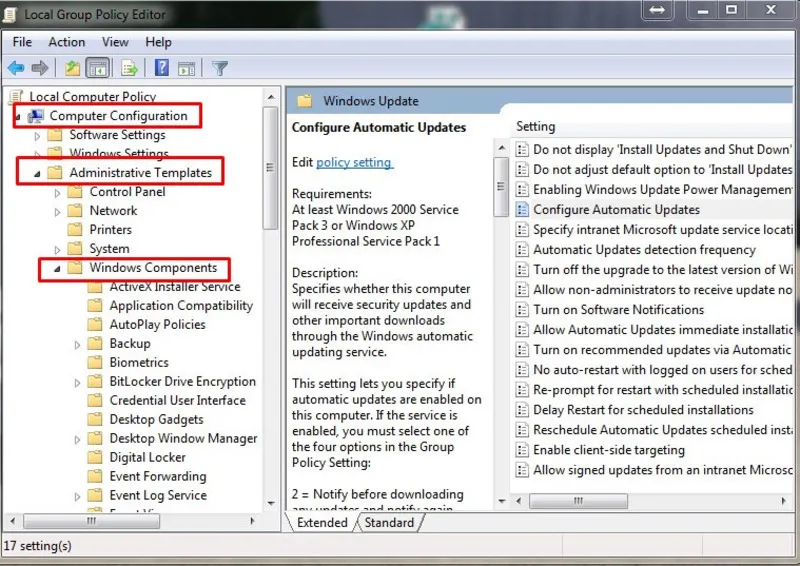Click the Export List toolbar icon
800x566 pixels.
(x=129, y=68)
